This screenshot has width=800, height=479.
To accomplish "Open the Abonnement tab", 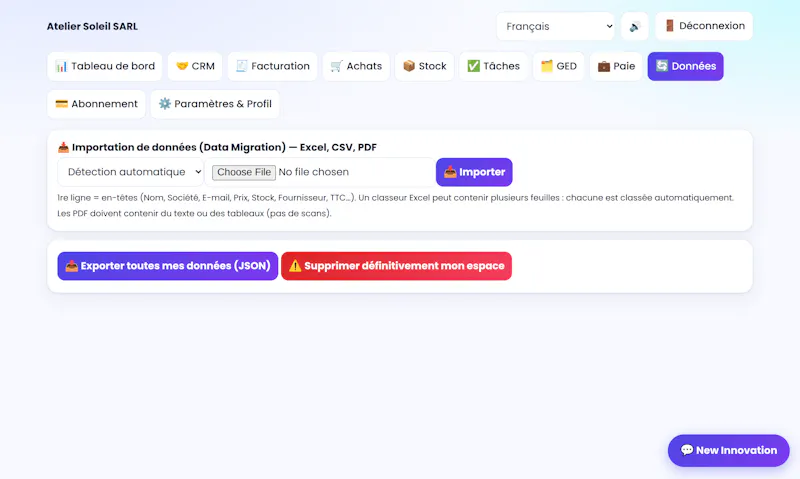I will (96, 104).
